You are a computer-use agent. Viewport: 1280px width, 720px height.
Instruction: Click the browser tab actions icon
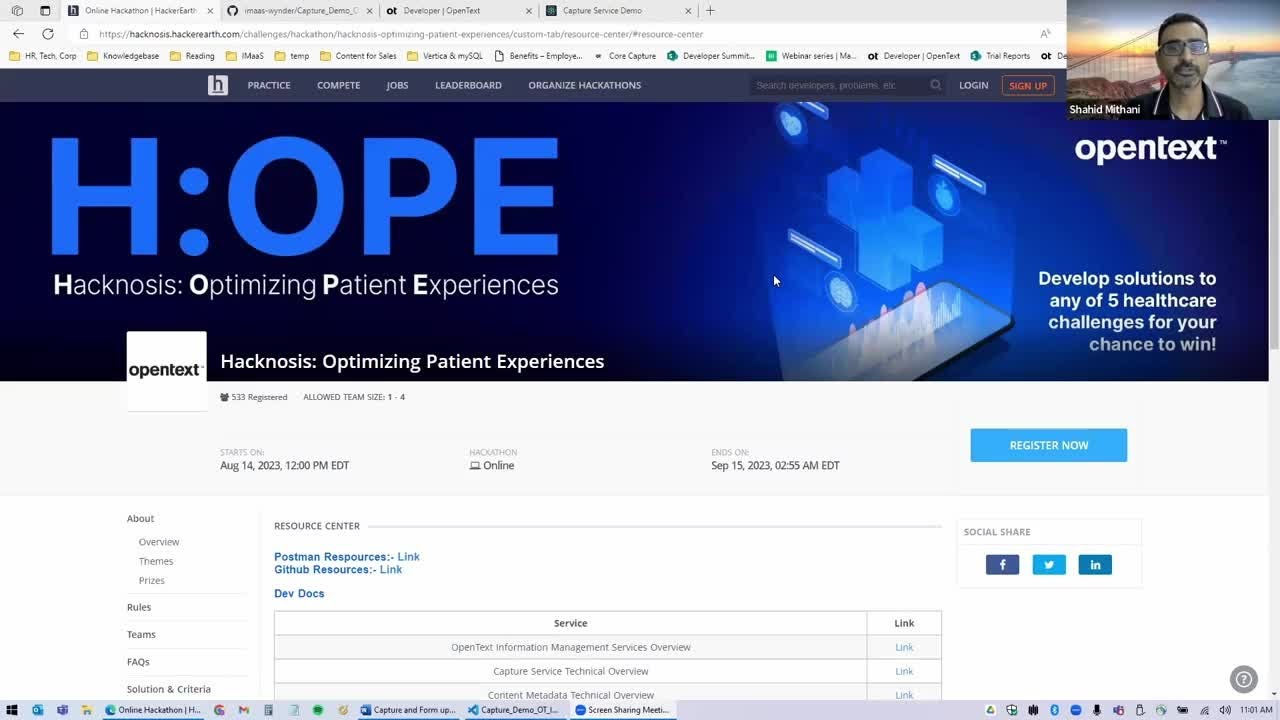[45, 10]
